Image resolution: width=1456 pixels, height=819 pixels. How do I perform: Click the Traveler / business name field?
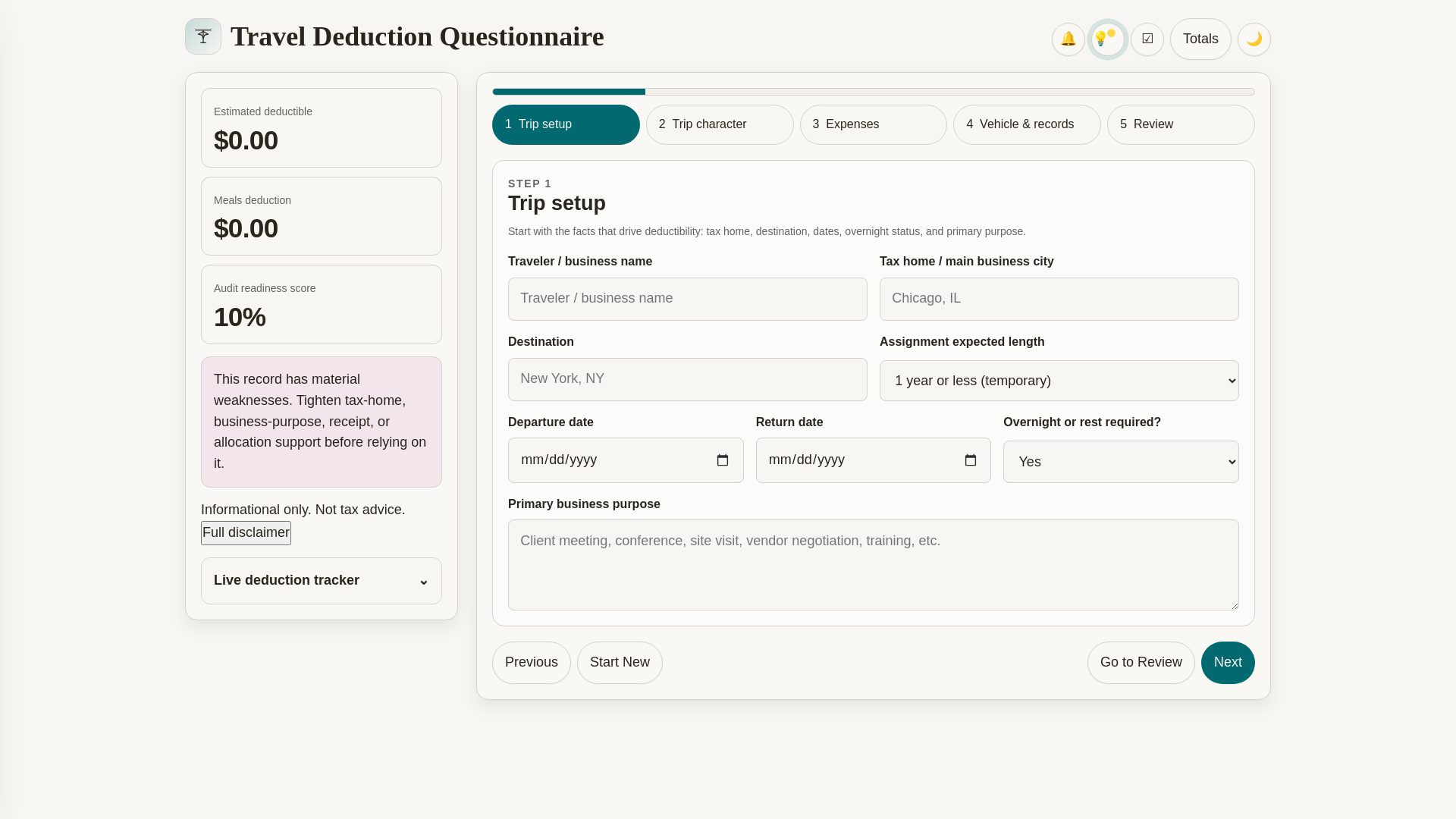pos(687,299)
